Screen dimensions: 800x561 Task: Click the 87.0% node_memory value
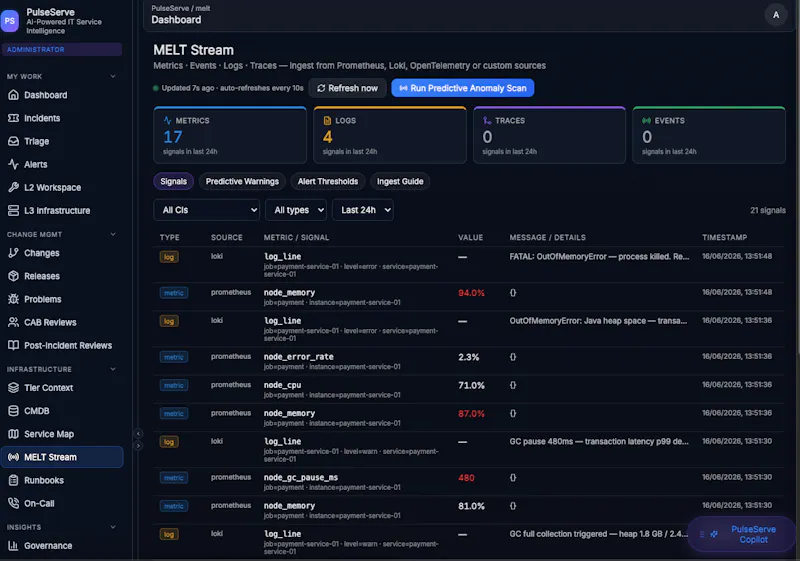pyautogui.click(x=471, y=414)
